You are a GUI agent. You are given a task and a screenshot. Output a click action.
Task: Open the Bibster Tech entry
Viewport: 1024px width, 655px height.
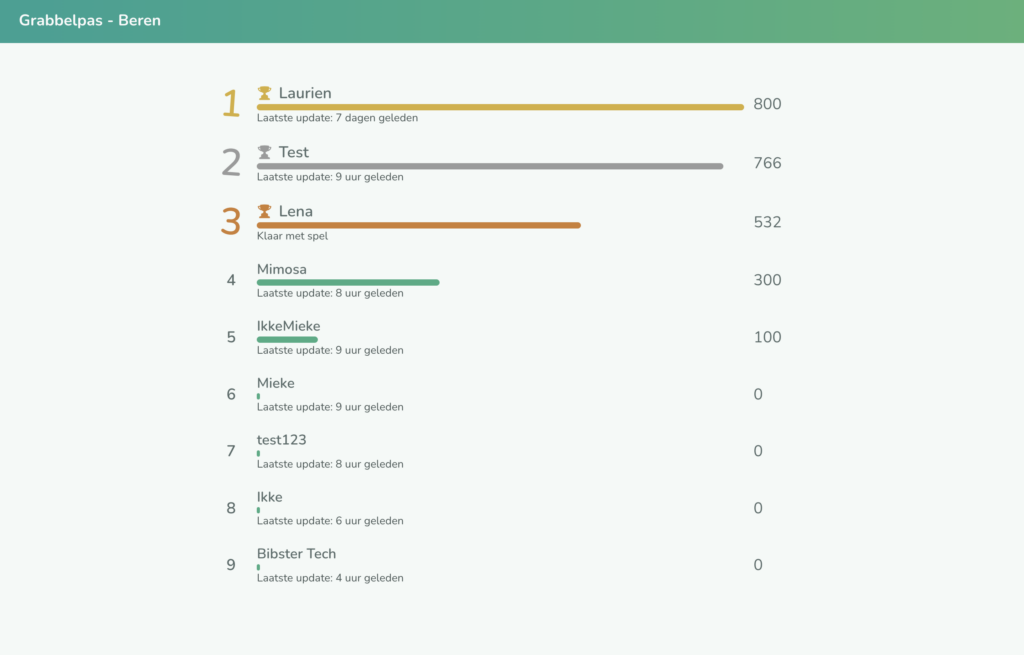296,554
